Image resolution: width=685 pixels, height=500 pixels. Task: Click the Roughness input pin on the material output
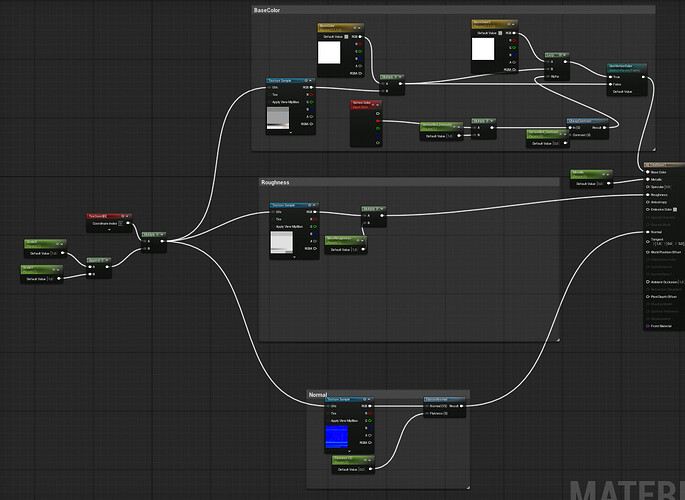[x=647, y=194]
